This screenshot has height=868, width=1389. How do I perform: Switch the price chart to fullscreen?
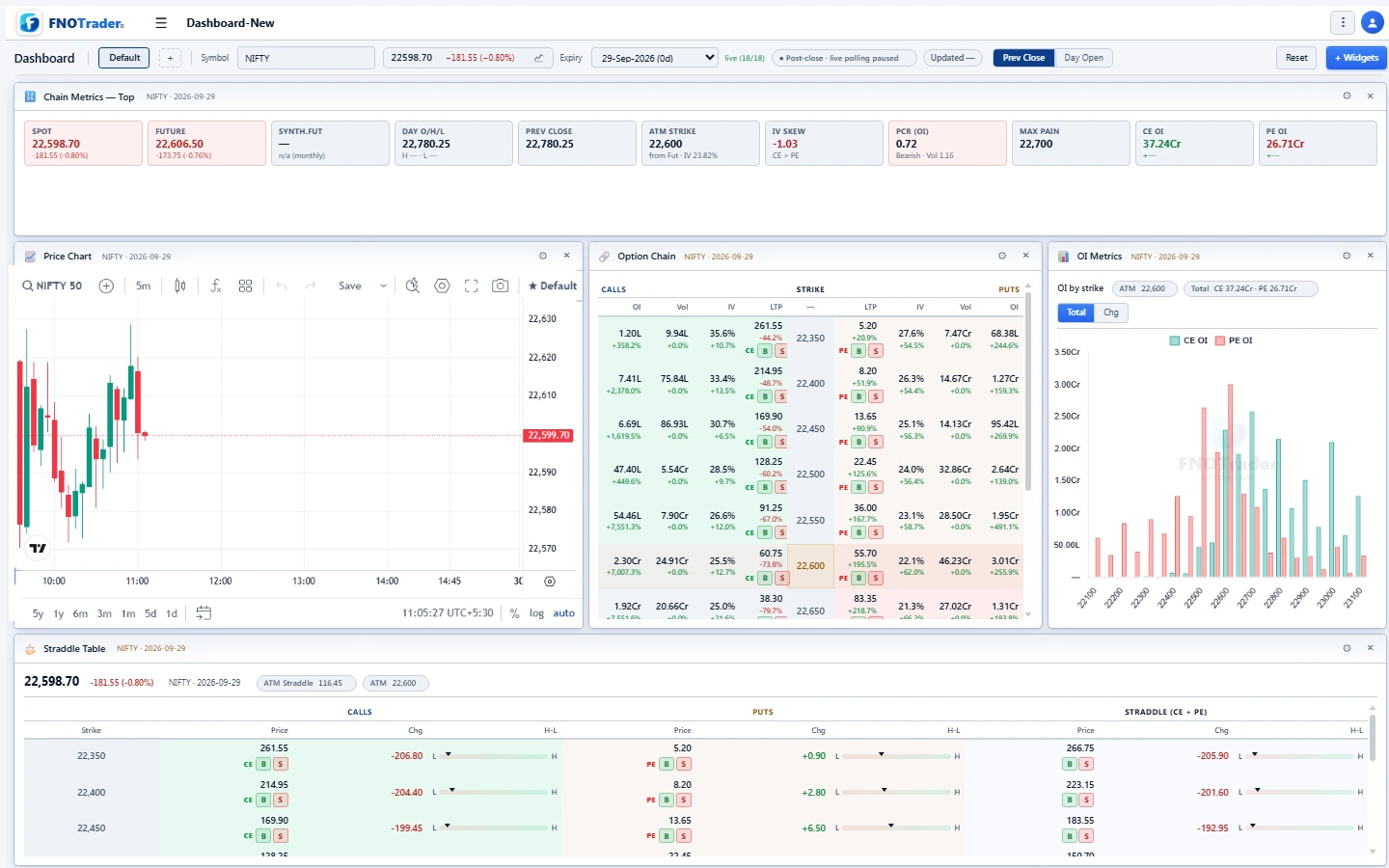pos(472,286)
